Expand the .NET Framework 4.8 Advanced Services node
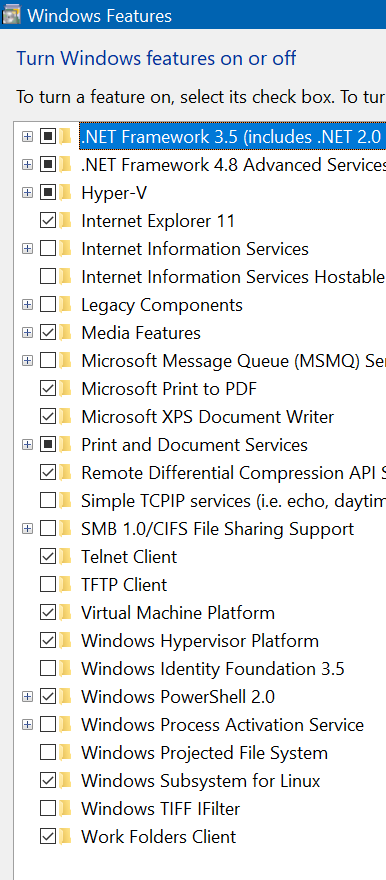The image size is (386, 880). (x=27, y=164)
